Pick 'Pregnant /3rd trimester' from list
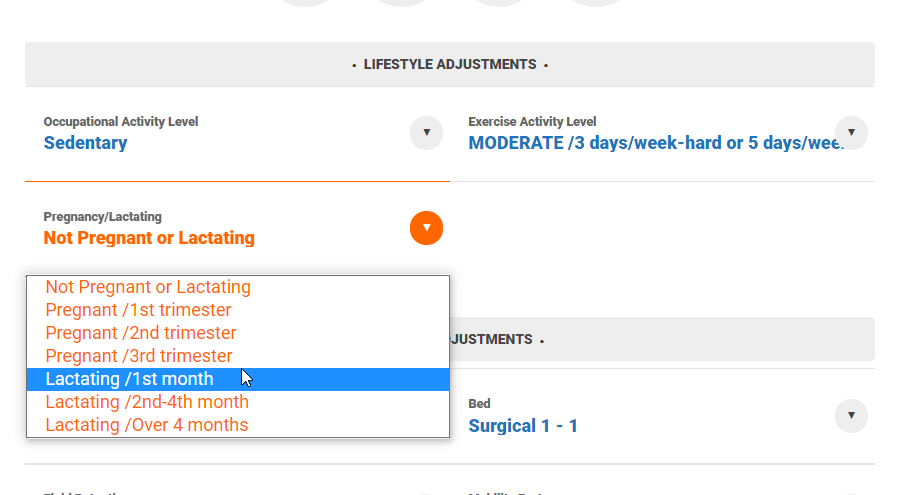The width and height of the screenshot is (907, 495). [x=139, y=356]
